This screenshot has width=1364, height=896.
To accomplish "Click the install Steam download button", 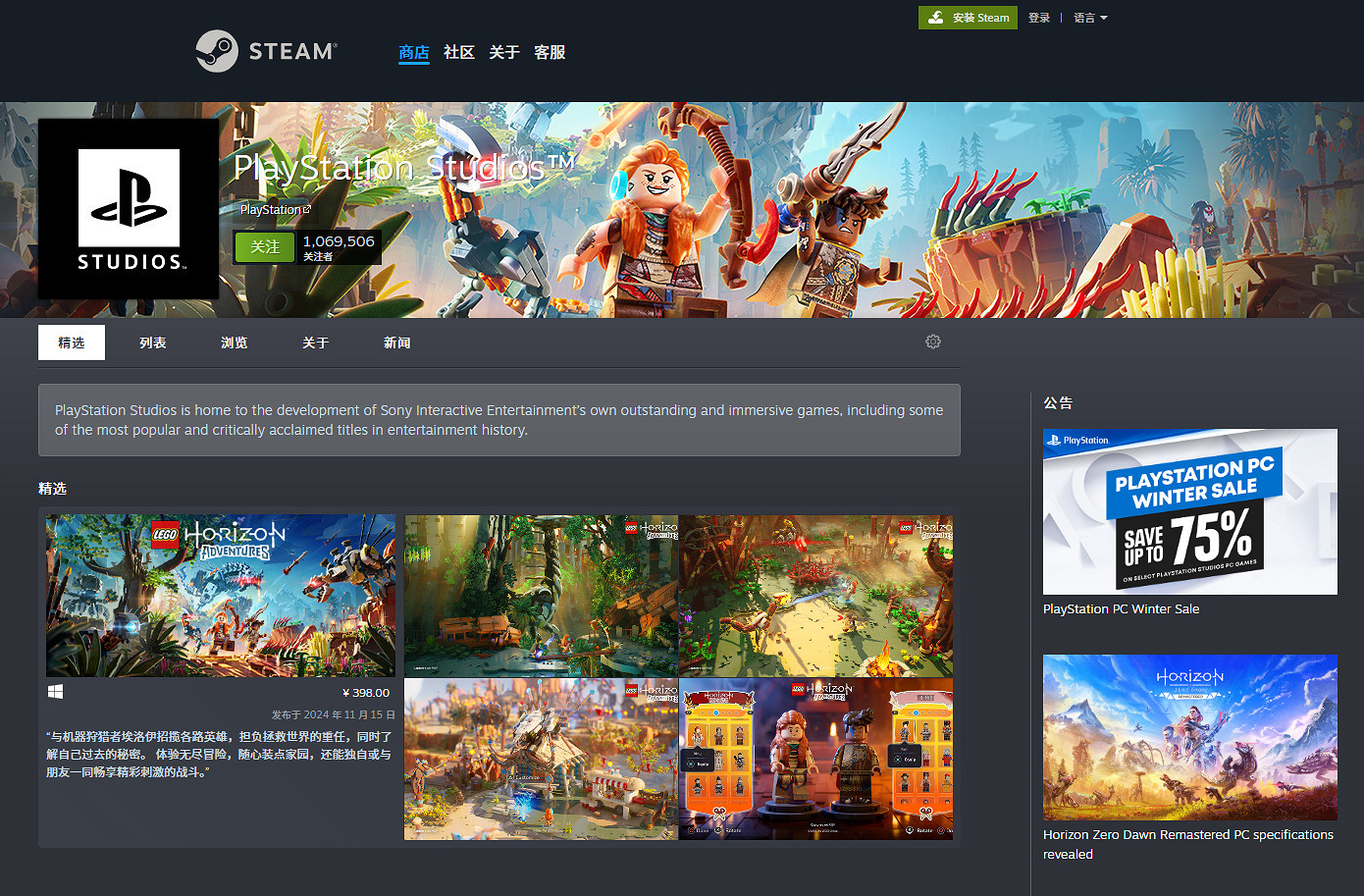I will click(x=968, y=18).
